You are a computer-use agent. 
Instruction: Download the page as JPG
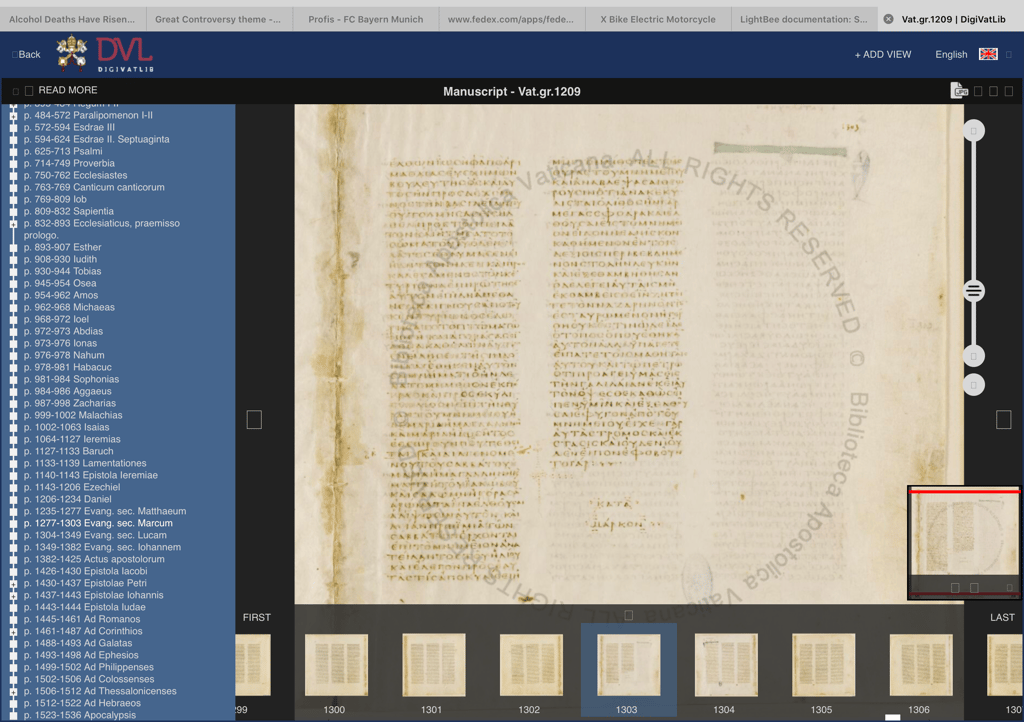coord(958,91)
